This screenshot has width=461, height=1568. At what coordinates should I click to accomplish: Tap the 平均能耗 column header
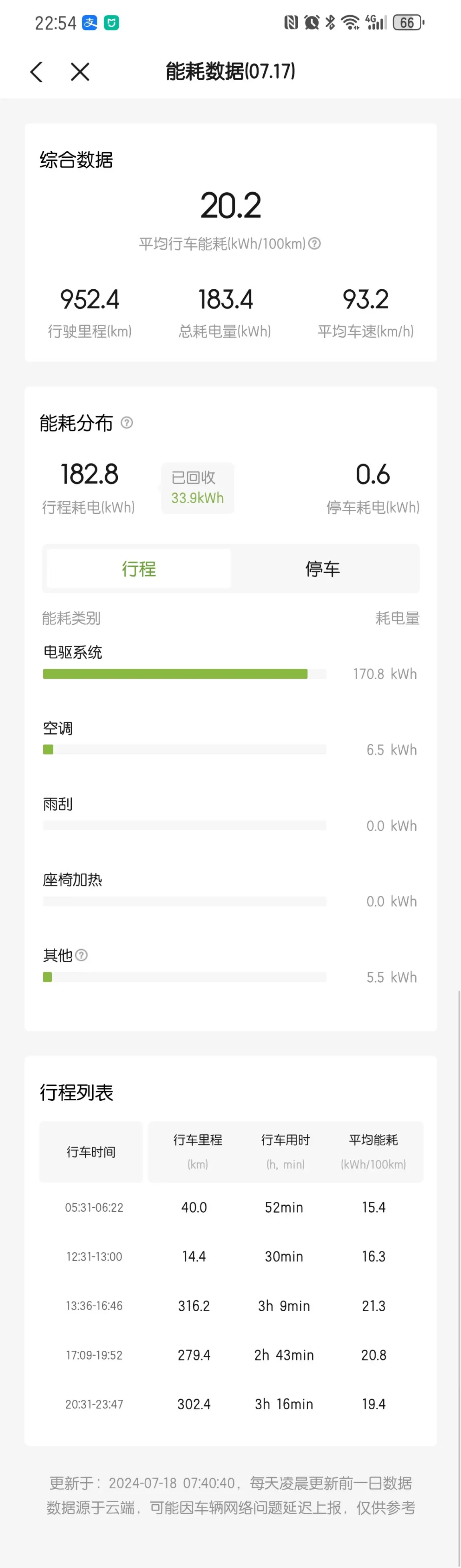pos(373,1152)
